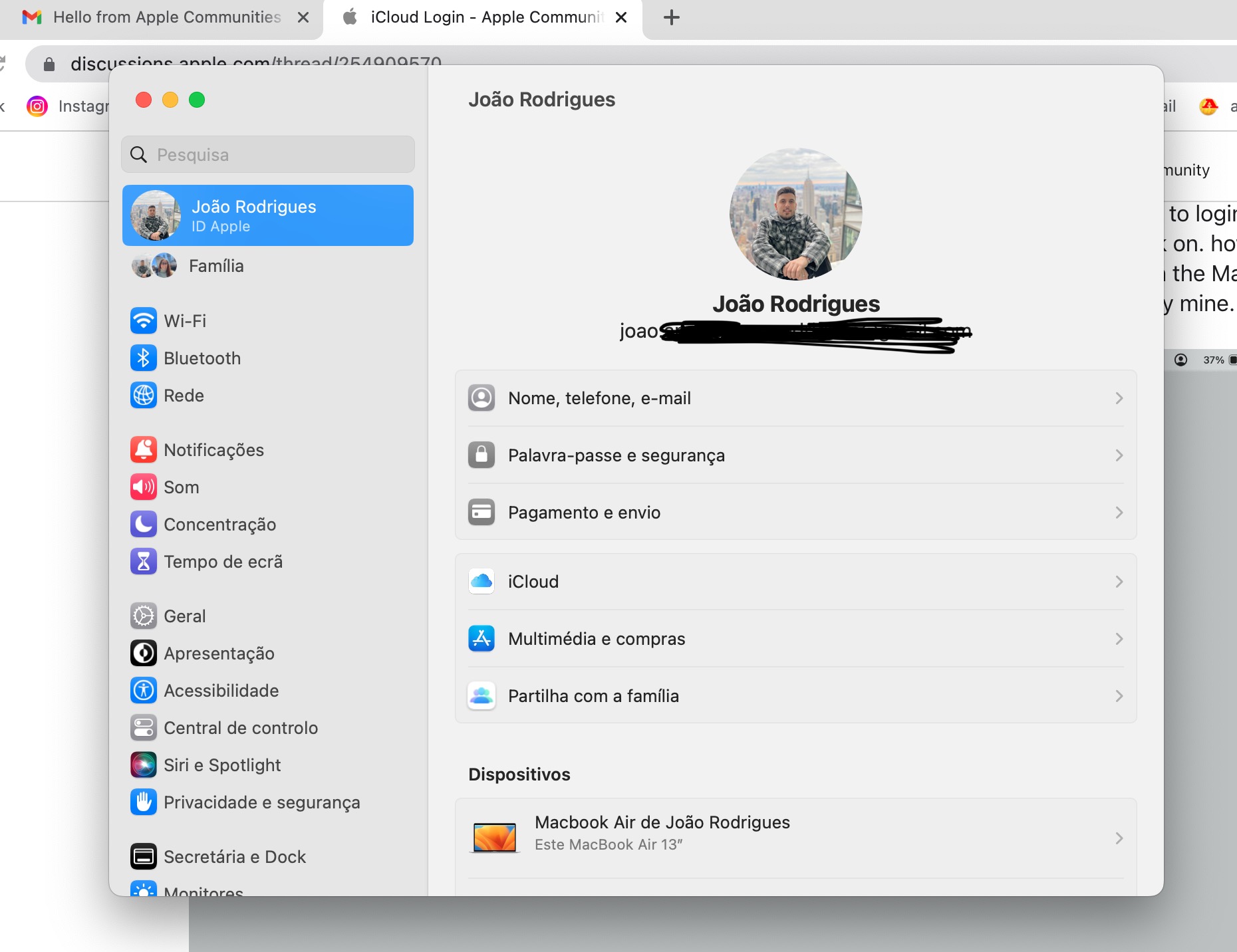Image resolution: width=1237 pixels, height=952 pixels.
Task: Select Privacidade e segurança hand icon
Action: (144, 802)
